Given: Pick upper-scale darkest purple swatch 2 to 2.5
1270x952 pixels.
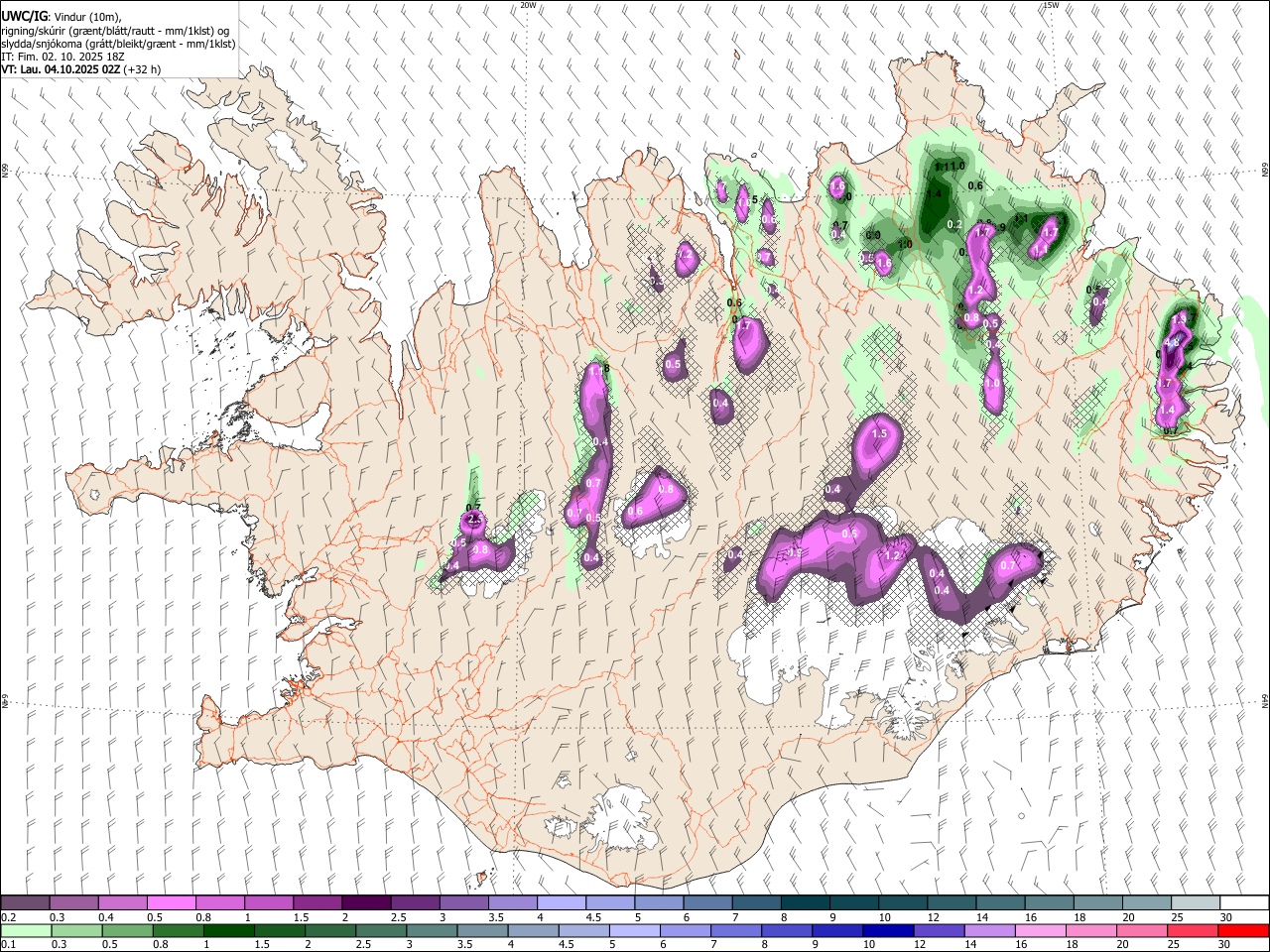Looking at the screenshot, I should coord(365,902).
